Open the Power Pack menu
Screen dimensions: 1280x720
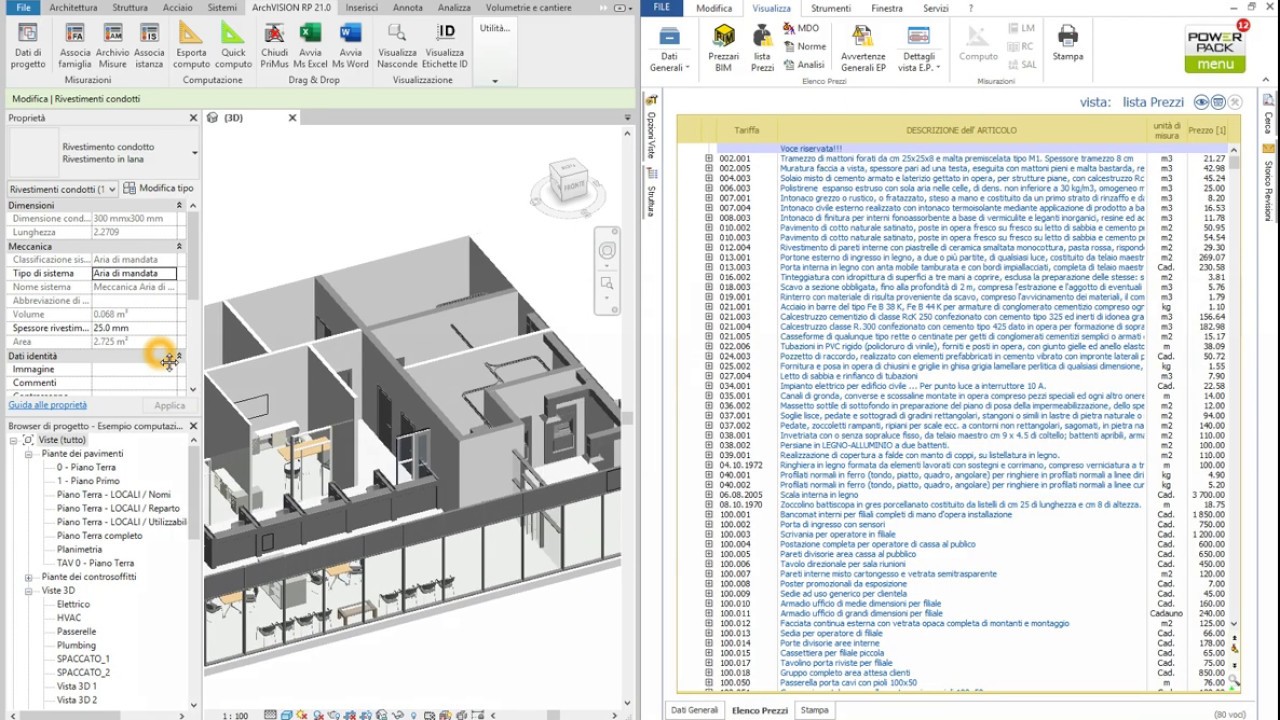[1215, 48]
